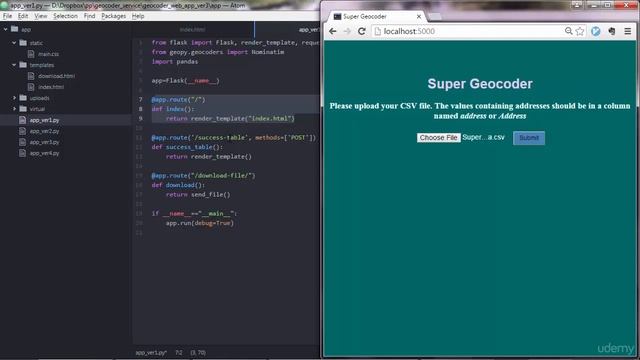Click the browser back arrow
640x360 pixels.
[333, 31]
